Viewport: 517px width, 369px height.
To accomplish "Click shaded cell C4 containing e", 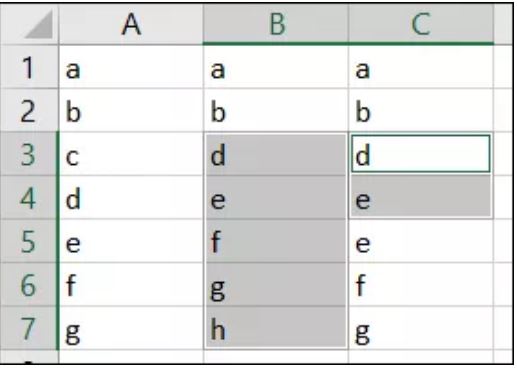I will [x=421, y=197].
